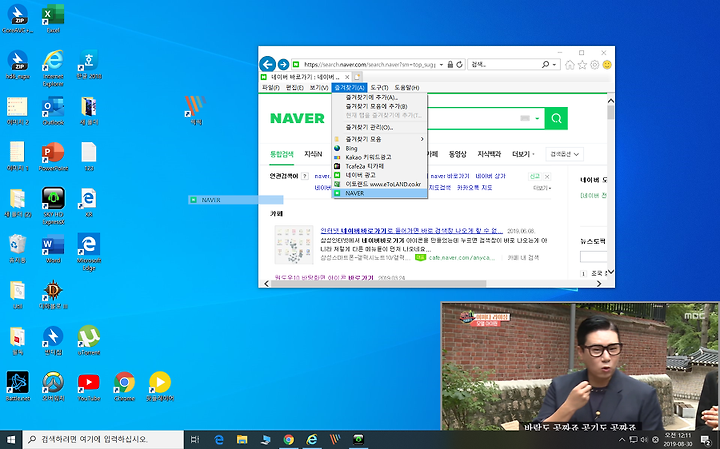Open the IE home page icon
720x449 pixels.
[570, 65]
